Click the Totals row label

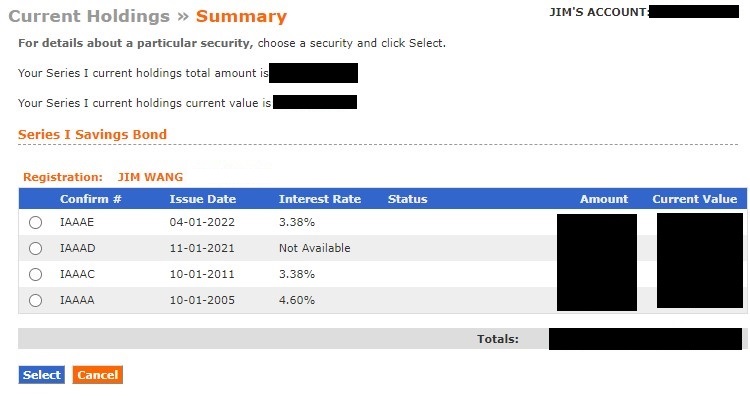[497, 339]
